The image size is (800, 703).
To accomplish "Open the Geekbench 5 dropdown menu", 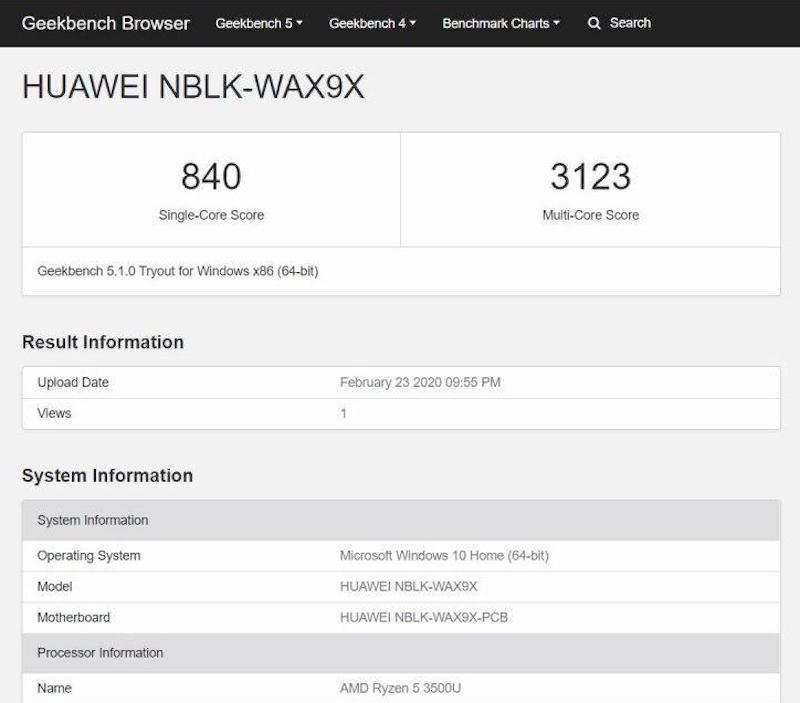I will tap(258, 23).
